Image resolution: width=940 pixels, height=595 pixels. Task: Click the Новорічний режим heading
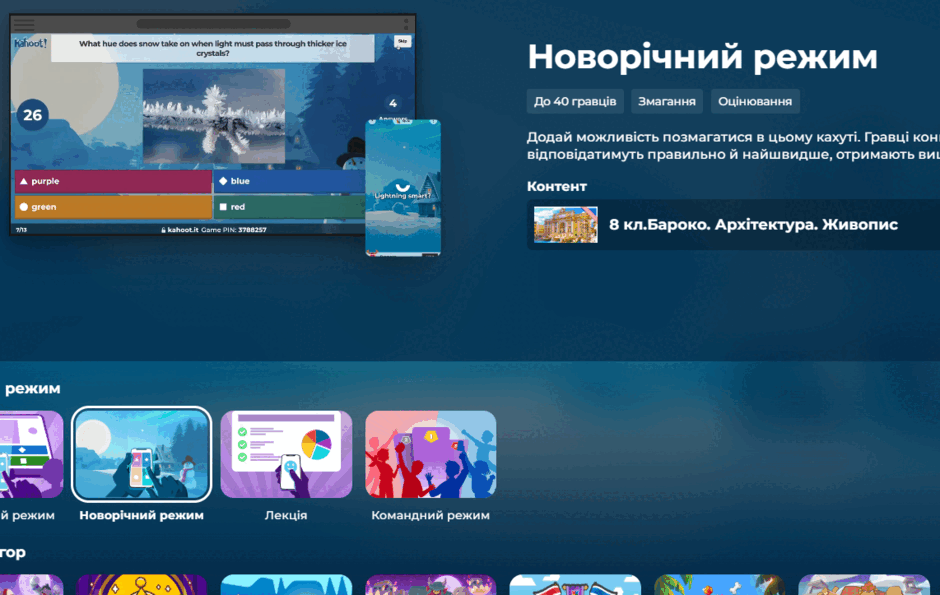[702, 58]
